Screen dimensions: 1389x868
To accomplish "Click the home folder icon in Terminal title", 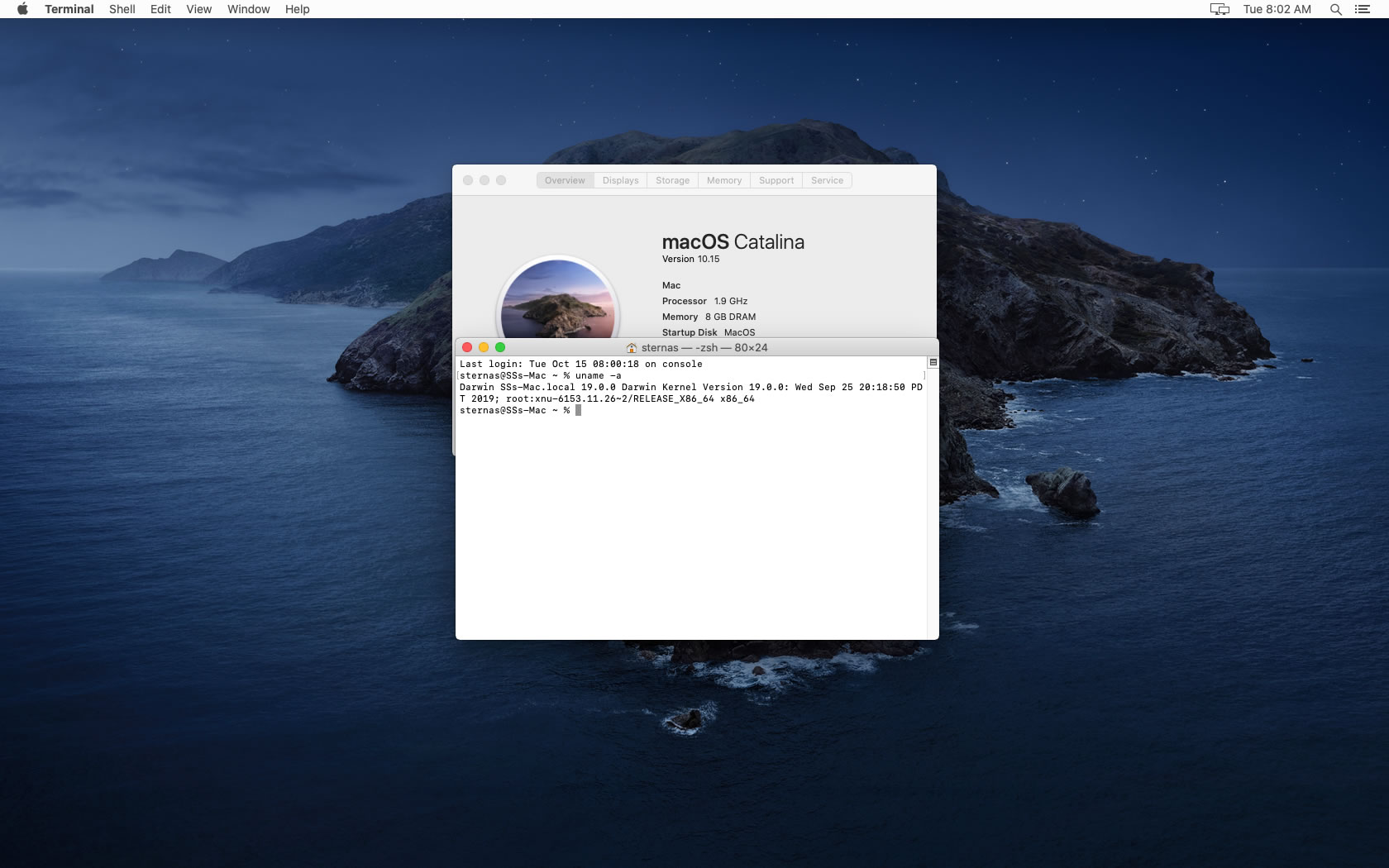I will tap(632, 348).
